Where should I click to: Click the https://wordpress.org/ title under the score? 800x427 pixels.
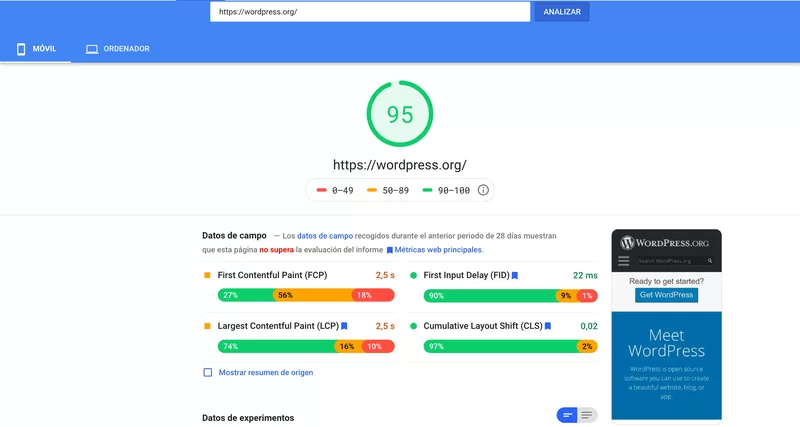(x=400, y=165)
